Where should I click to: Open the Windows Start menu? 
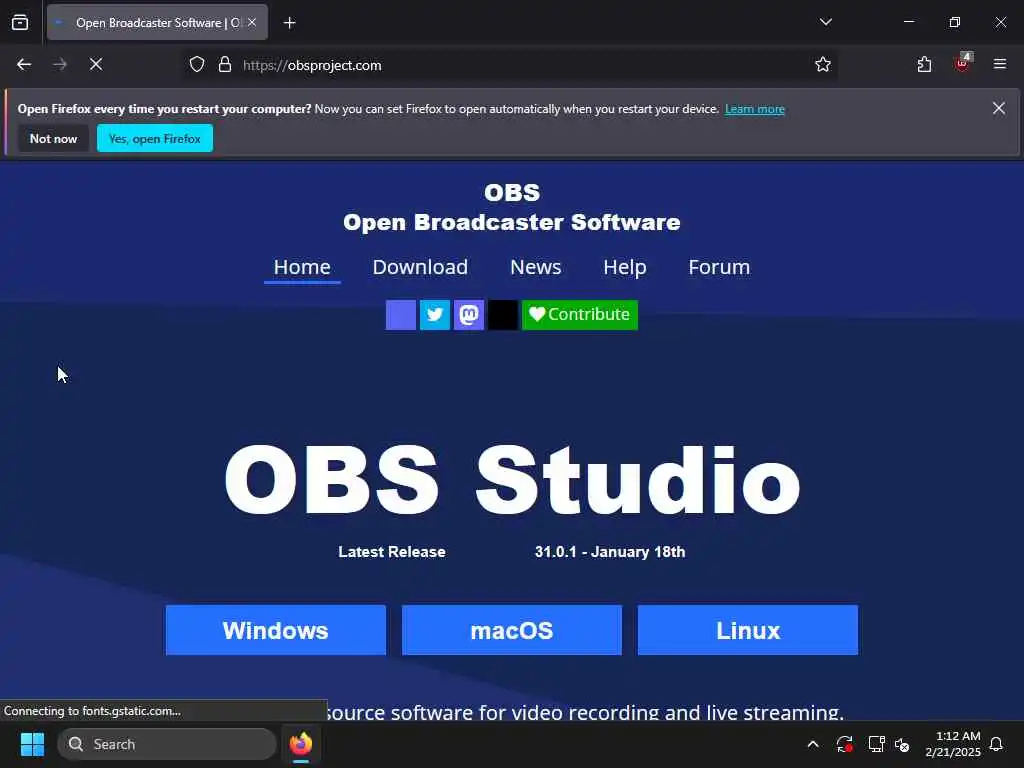tap(32, 744)
